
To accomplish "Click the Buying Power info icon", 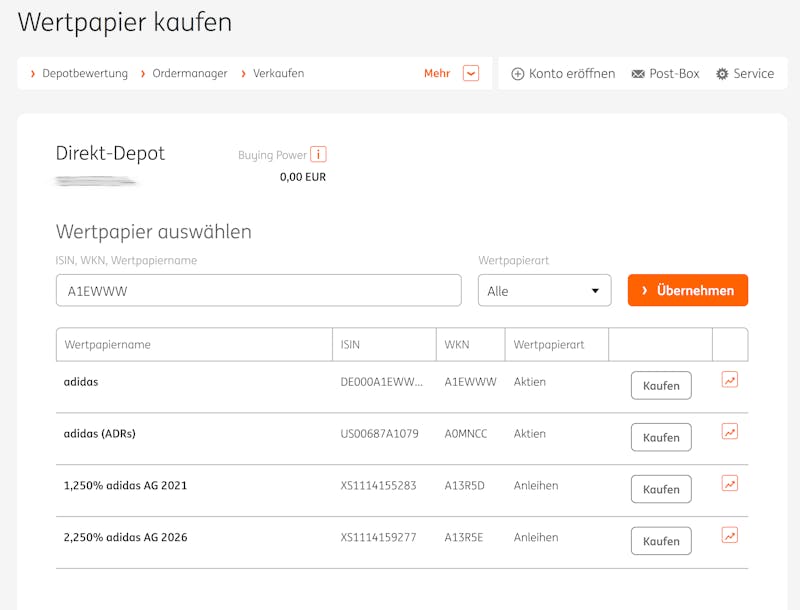I will 318,154.
